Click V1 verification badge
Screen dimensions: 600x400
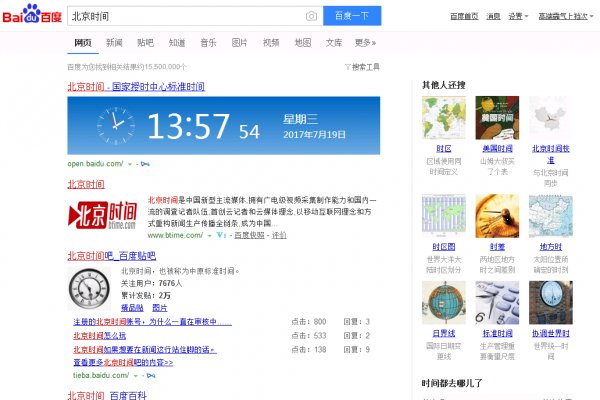pyautogui.click(x=221, y=235)
